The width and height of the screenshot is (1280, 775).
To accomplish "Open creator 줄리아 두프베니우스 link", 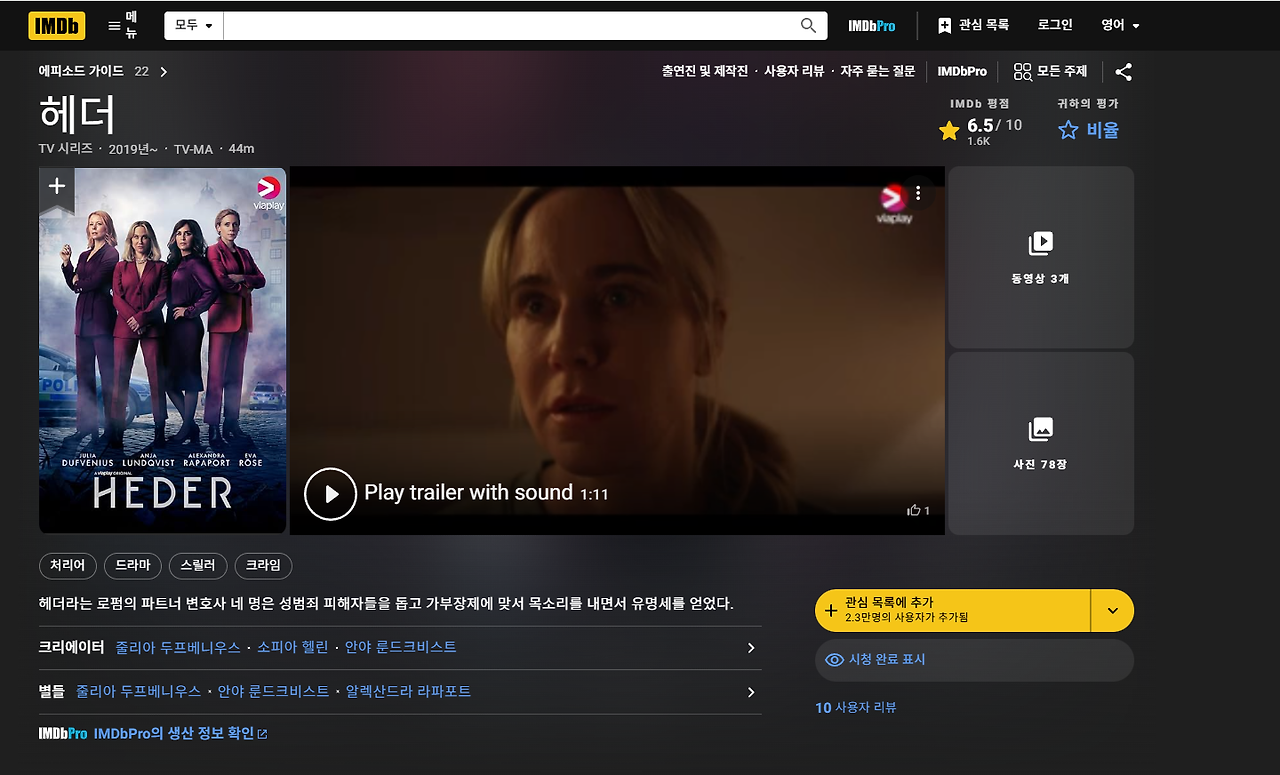I will point(178,647).
